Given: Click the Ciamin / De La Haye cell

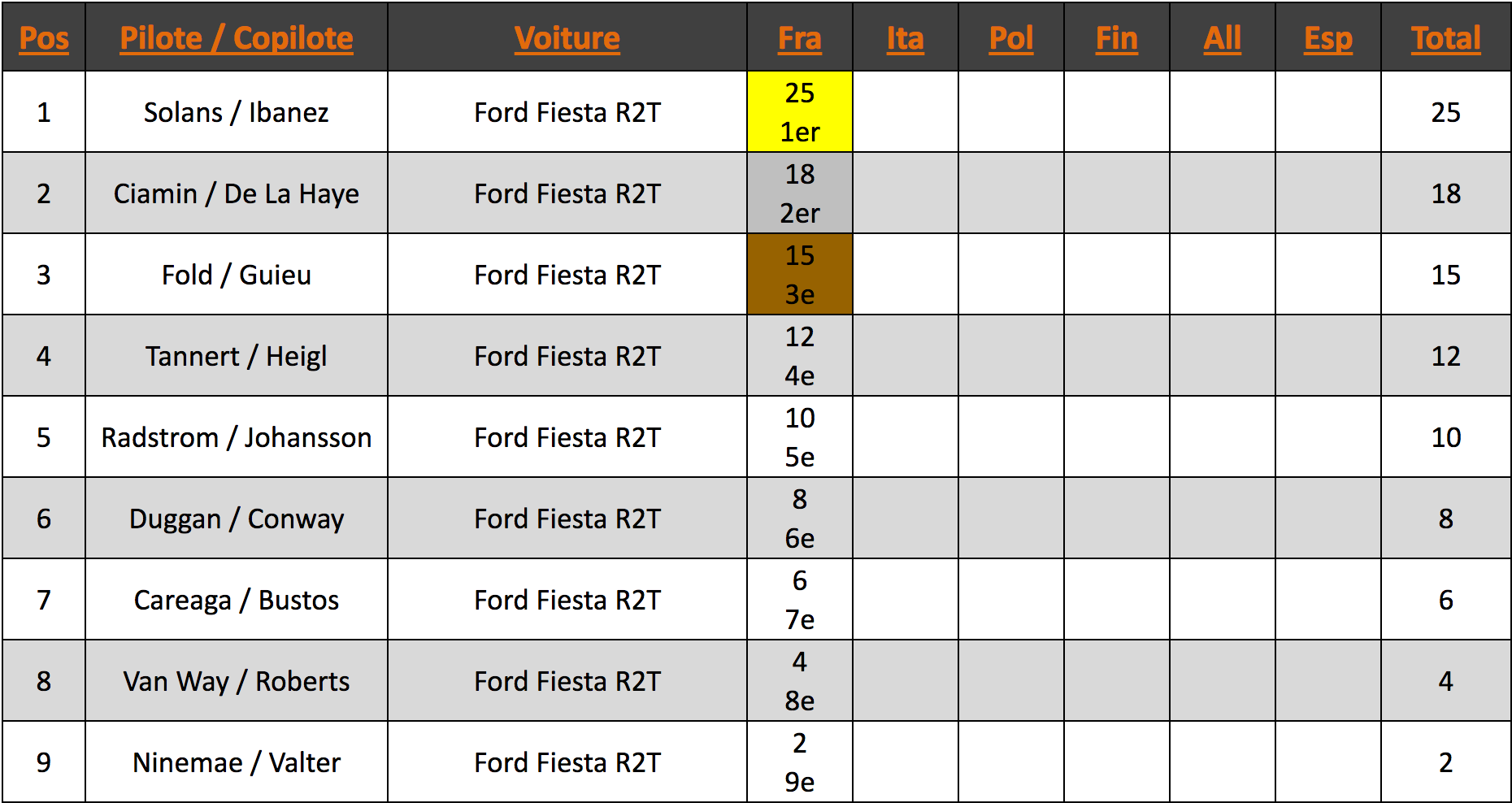Looking at the screenshot, I should [x=237, y=193].
